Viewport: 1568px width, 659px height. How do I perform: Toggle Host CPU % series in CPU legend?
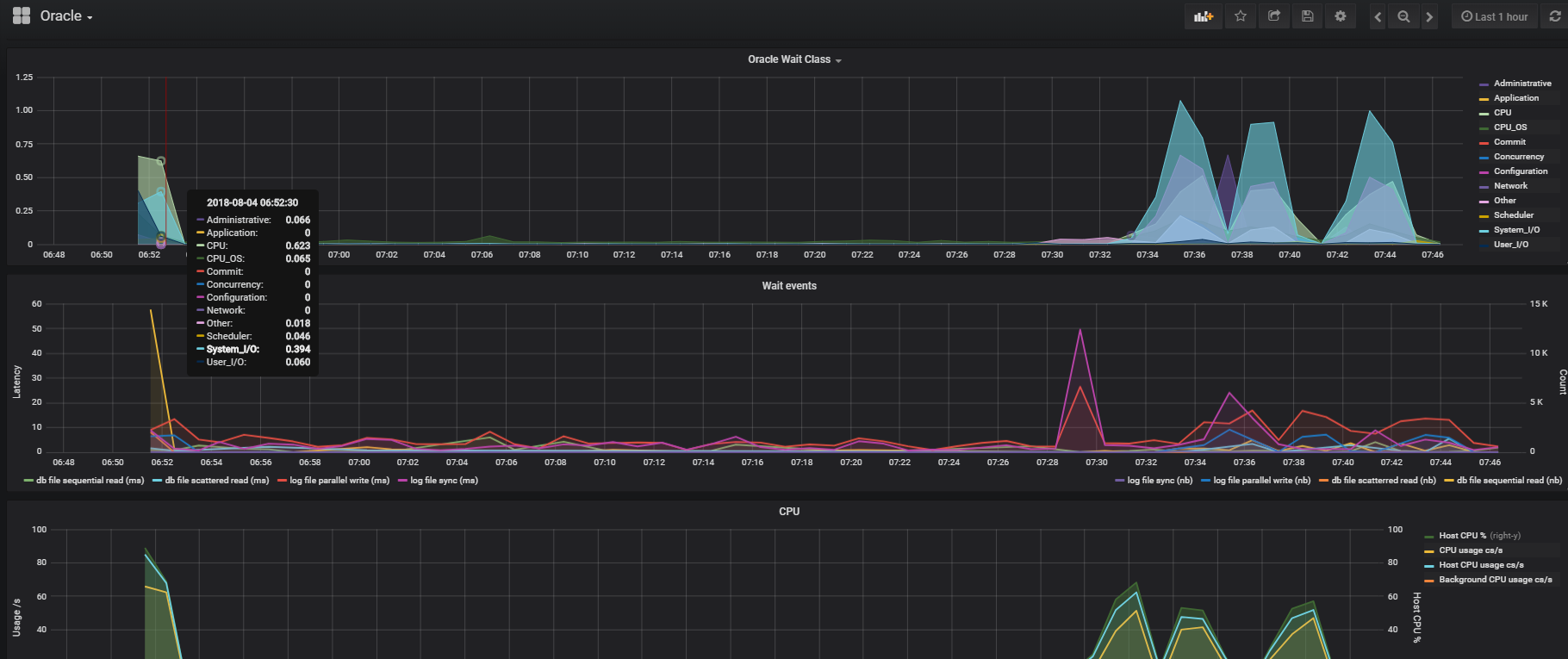coord(1462,536)
